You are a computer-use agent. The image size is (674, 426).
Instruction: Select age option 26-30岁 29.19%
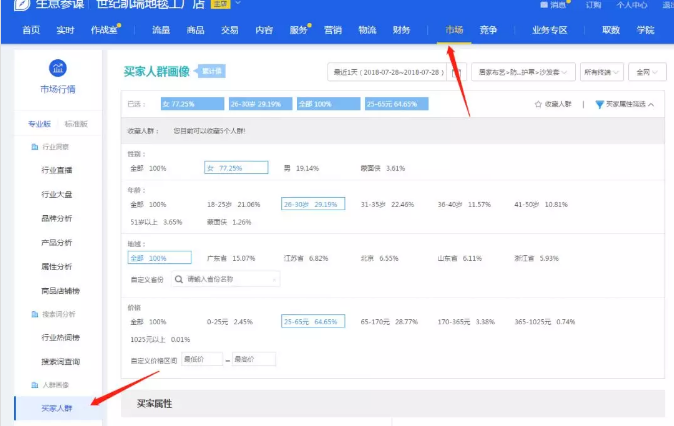[x=313, y=204]
